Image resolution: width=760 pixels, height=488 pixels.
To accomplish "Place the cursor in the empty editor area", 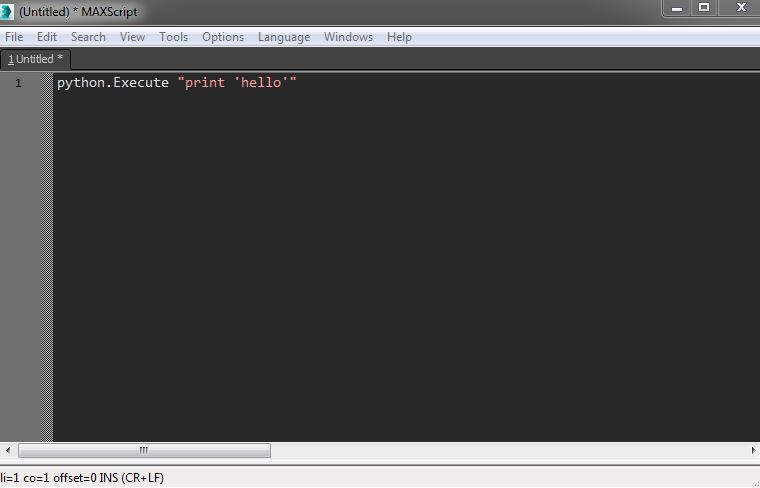I will [x=406, y=267].
